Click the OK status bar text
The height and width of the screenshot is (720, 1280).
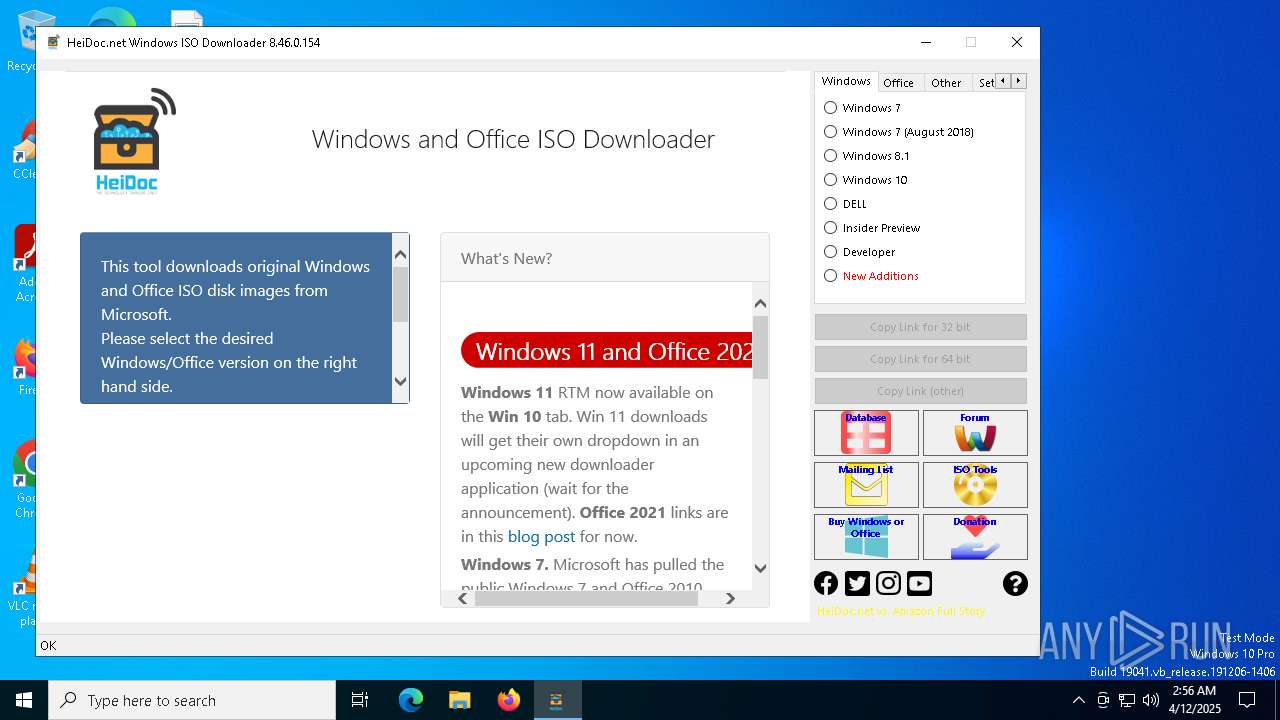tap(48, 646)
